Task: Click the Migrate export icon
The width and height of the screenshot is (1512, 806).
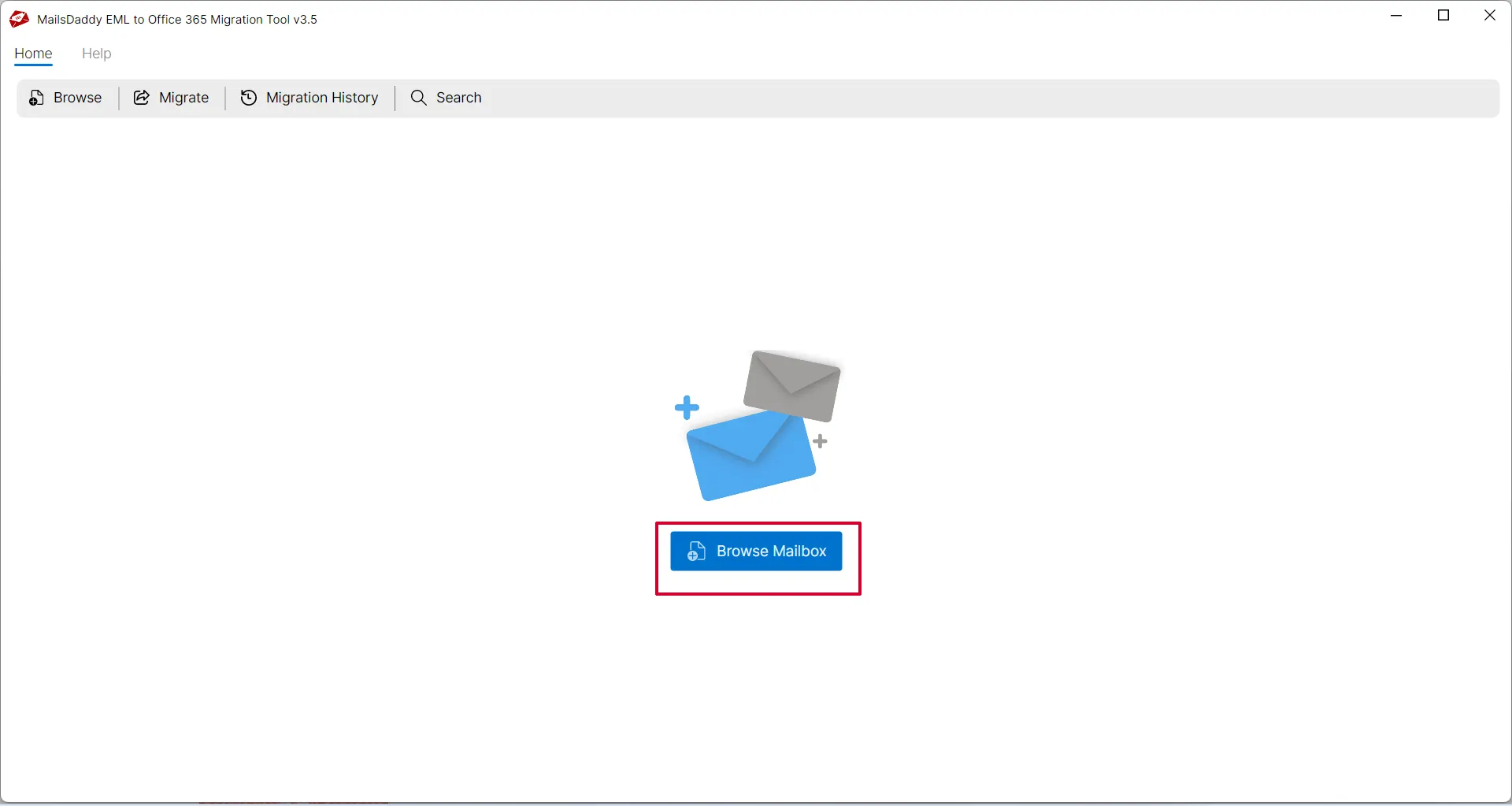Action: click(x=142, y=98)
